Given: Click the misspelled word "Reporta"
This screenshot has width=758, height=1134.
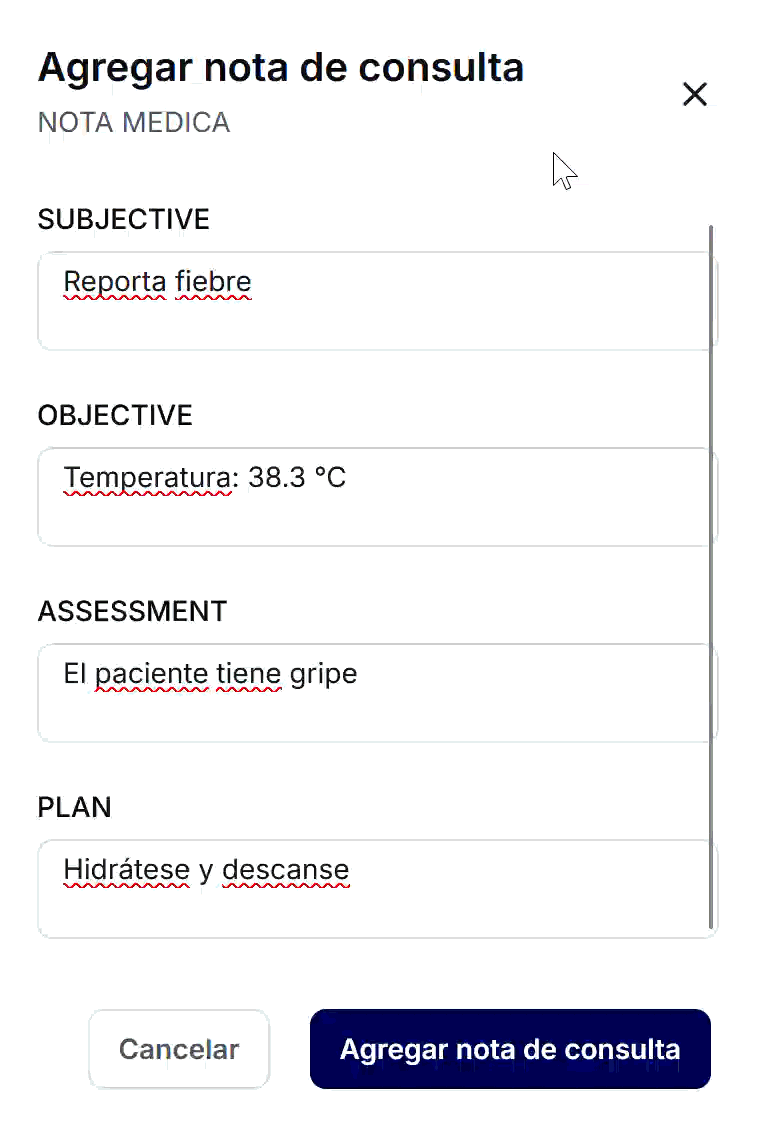Looking at the screenshot, I should point(115,282).
